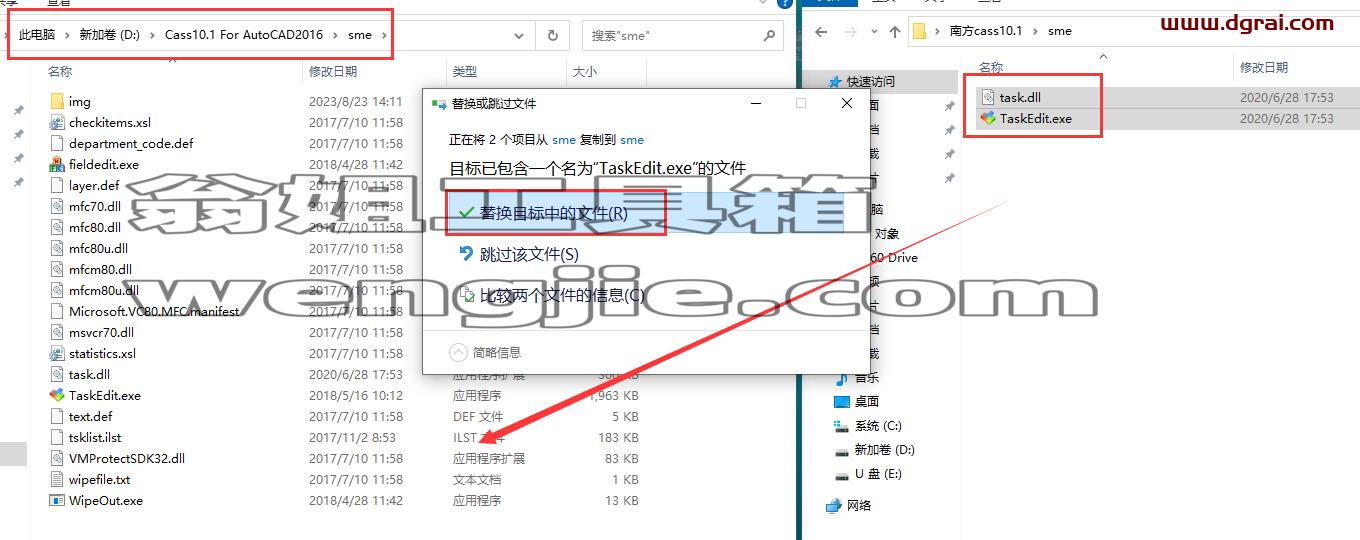Select department_code.def file icon
The height and width of the screenshot is (540, 1360).
tap(57, 143)
